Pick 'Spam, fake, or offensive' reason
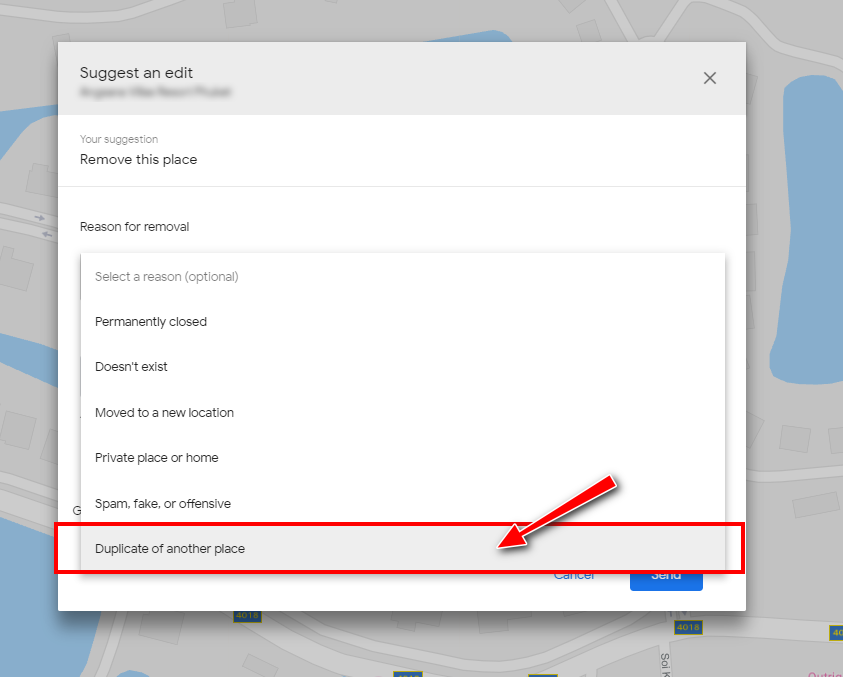Image resolution: width=843 pixels, height=677 pixels. (403, 503)
